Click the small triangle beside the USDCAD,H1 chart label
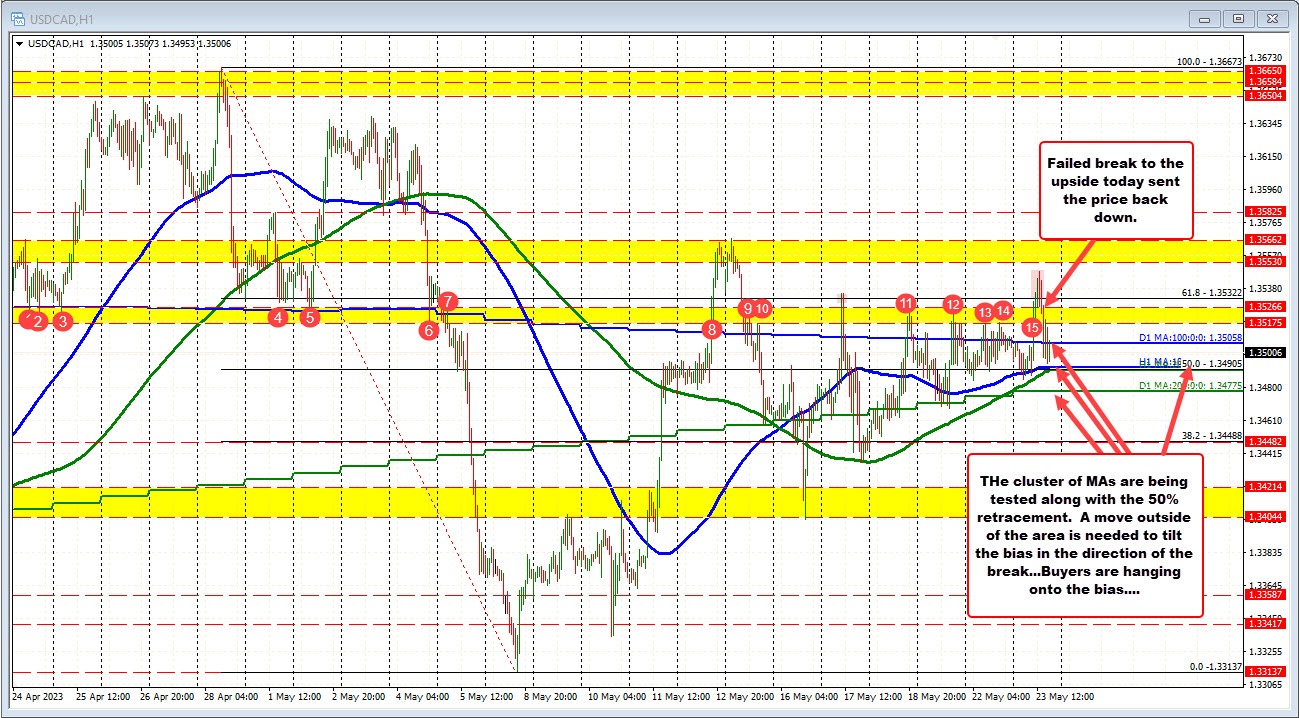1299x718 pixels. 20,44
